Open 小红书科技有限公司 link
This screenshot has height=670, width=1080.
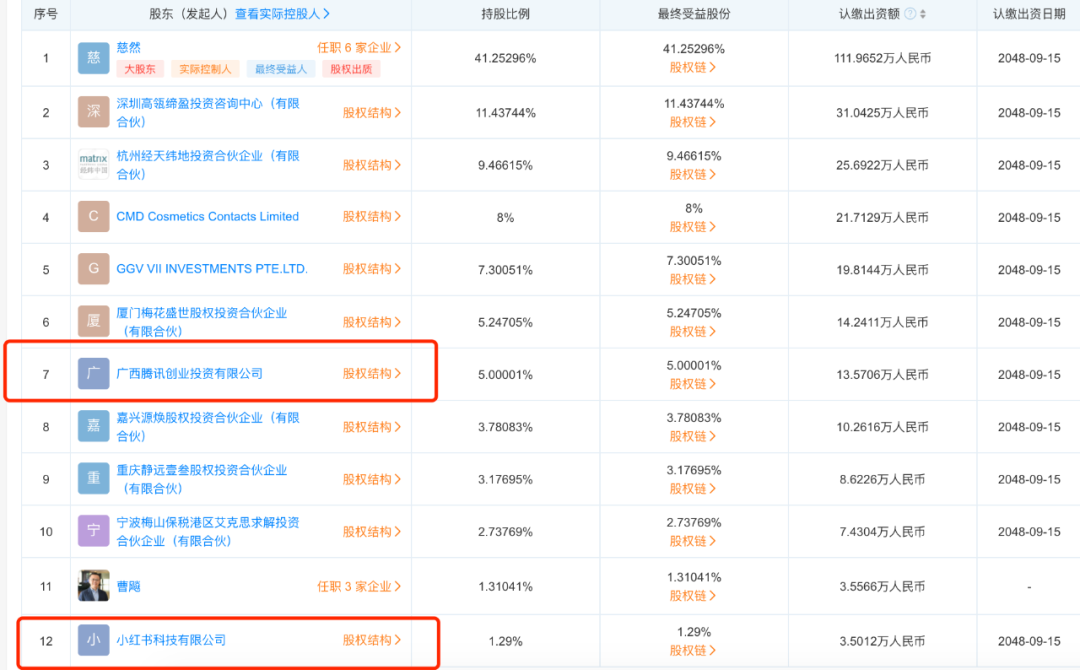click(171, 640)
